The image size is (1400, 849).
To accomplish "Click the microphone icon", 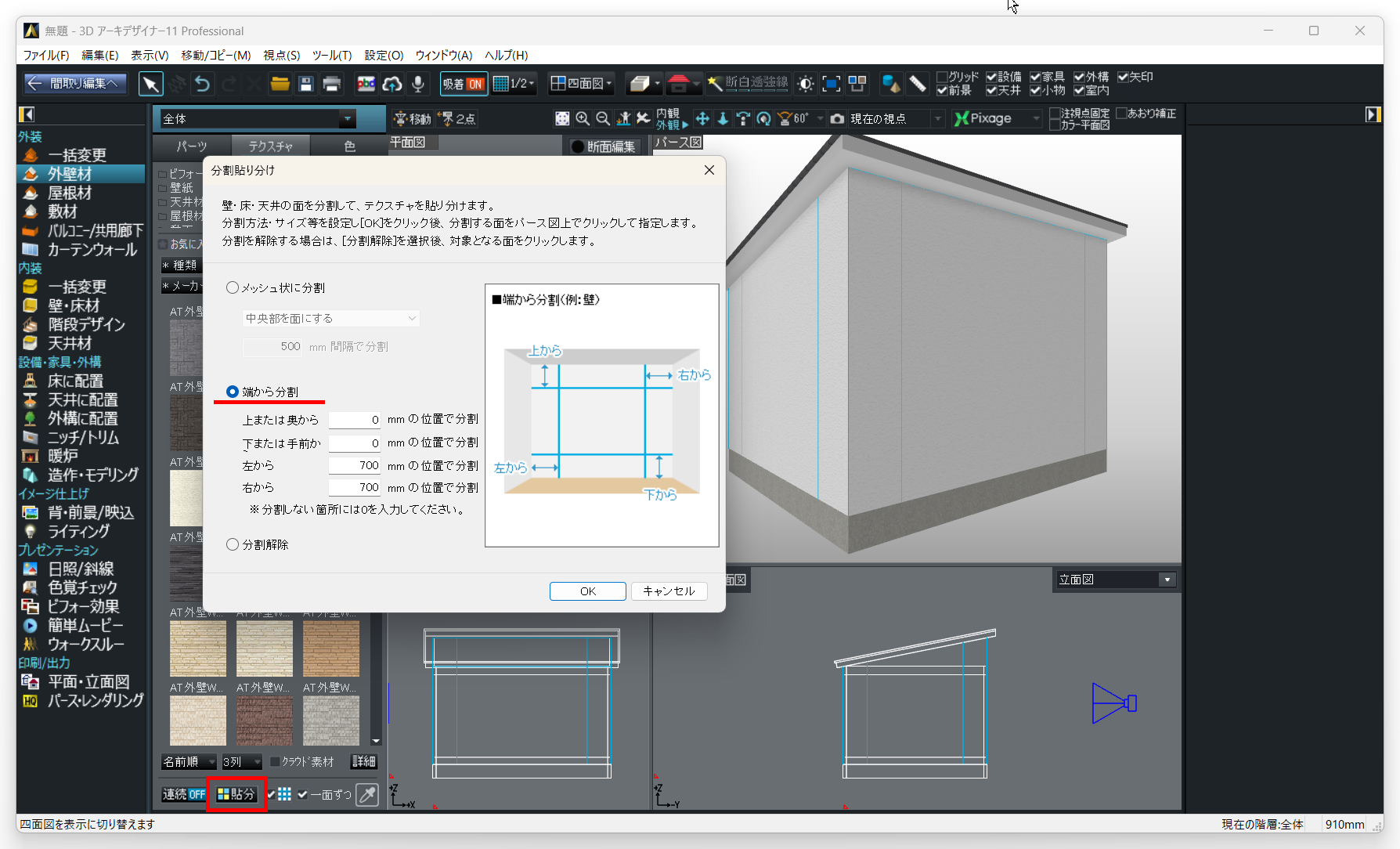I will pyautogui.click(x=418, y=84).
